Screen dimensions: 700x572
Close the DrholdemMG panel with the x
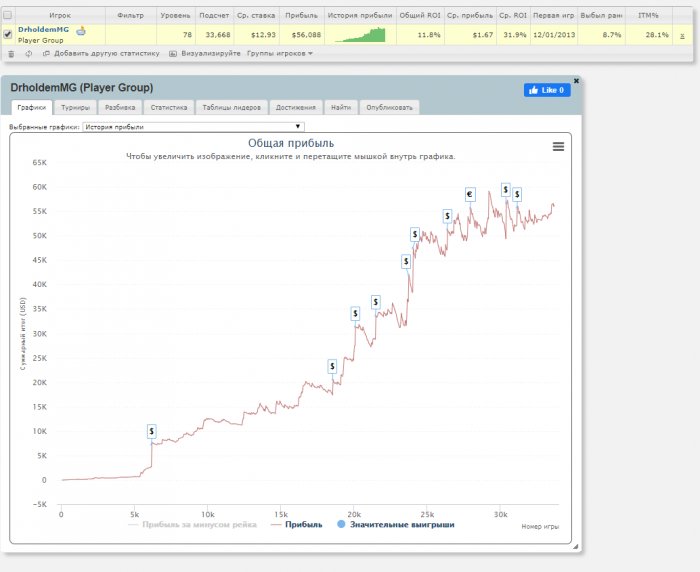tap(576, 80)
